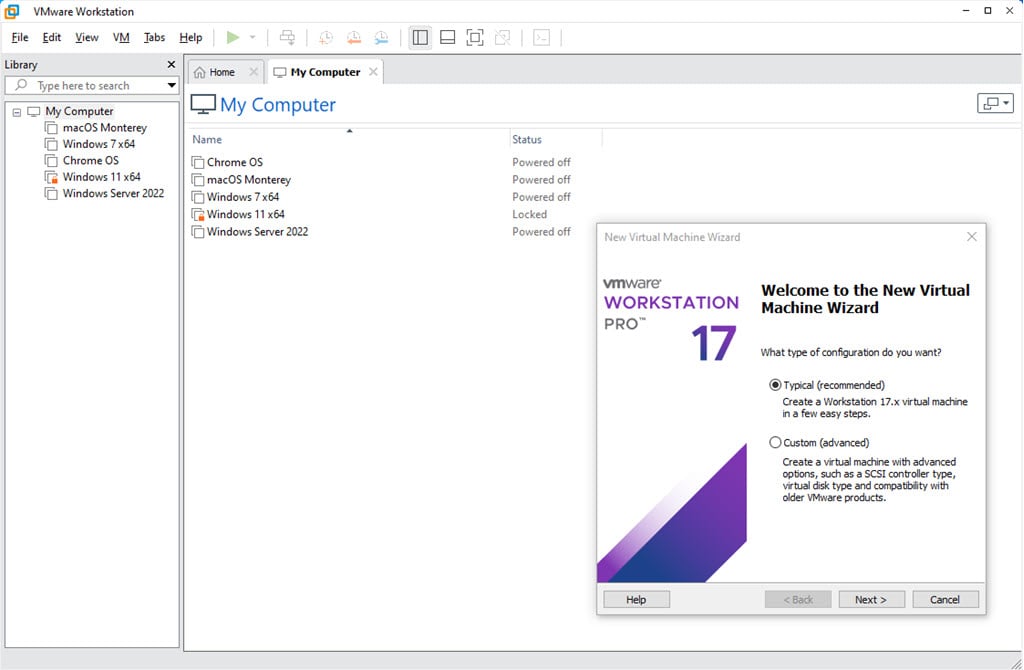1024x670 pixels.
Task: Click the Take Snapshot clock icon
Action: [326, 38]
